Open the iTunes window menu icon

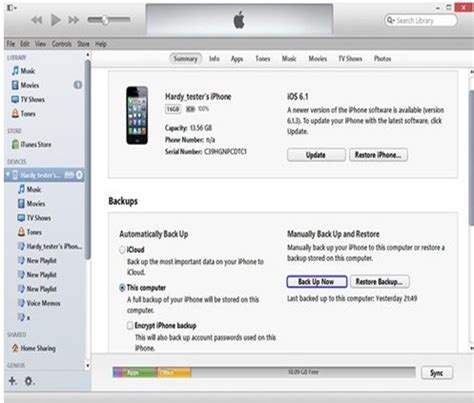tap(11, 8)
